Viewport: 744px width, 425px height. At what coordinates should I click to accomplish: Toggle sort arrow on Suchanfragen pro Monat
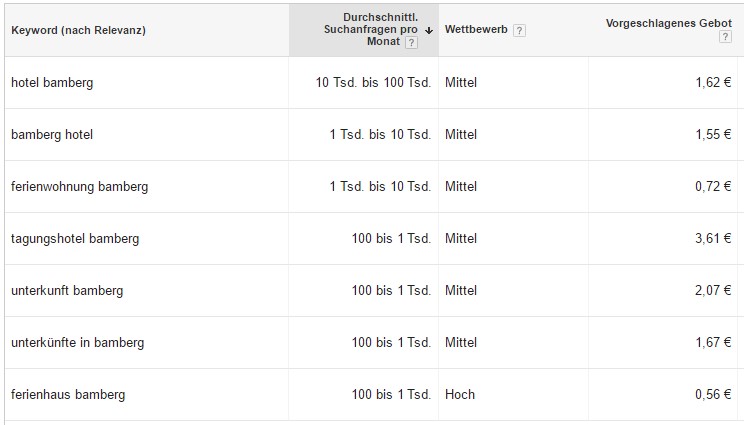[x=429, y=30]
